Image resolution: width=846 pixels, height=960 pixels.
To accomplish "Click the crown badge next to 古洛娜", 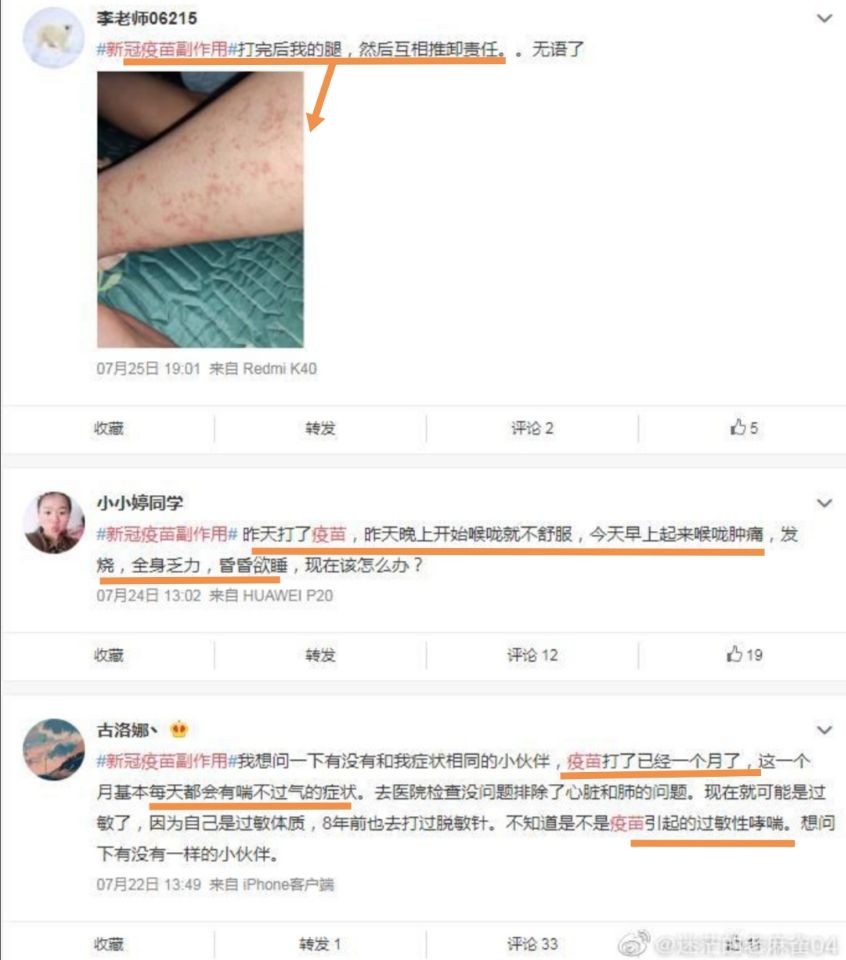I will pyautogui.click(x=179, y=729).
